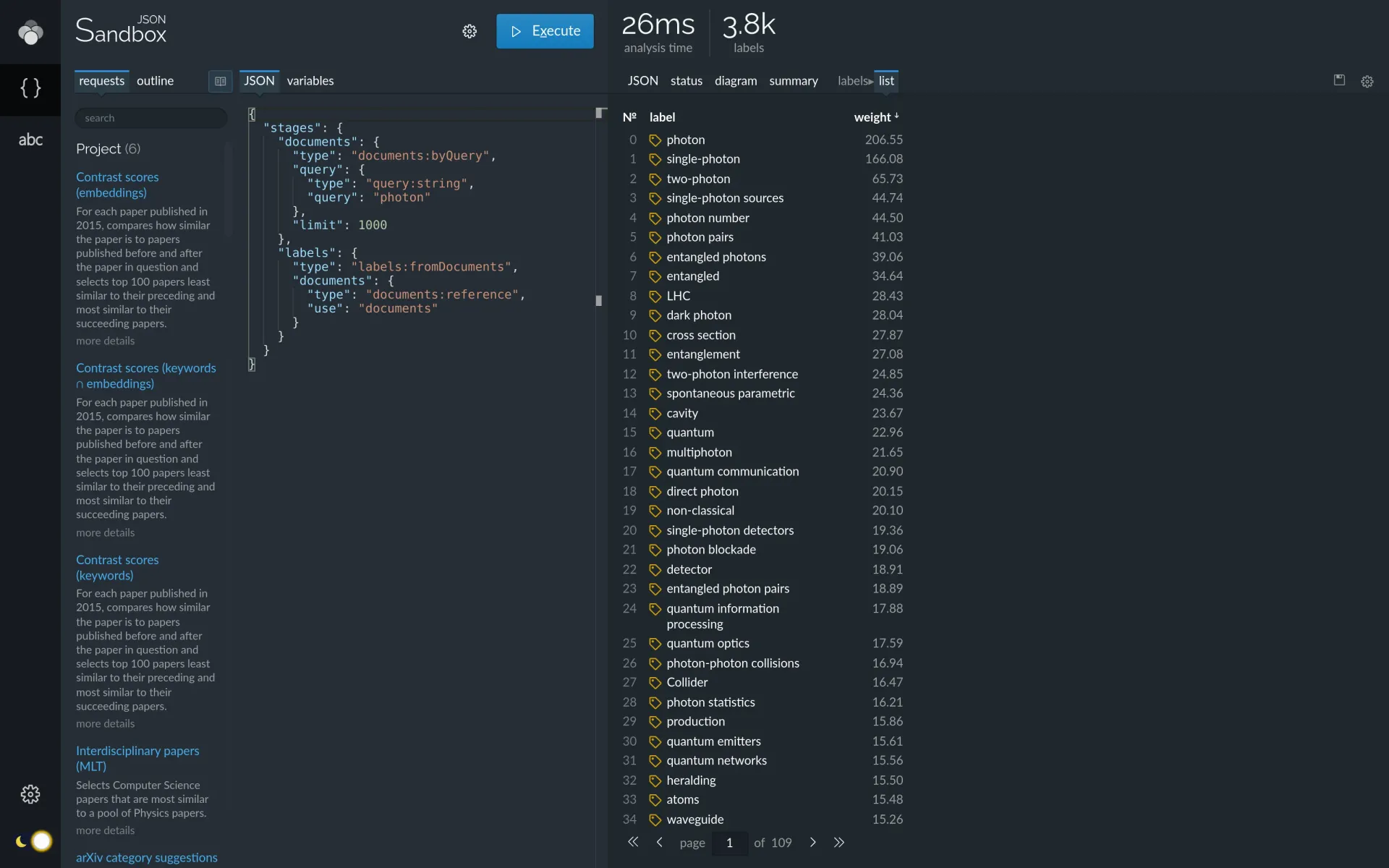Screen dimensions: 1389x868
Task: Expand more details under Contrast scores (keywords)
Action: (105, 723)
